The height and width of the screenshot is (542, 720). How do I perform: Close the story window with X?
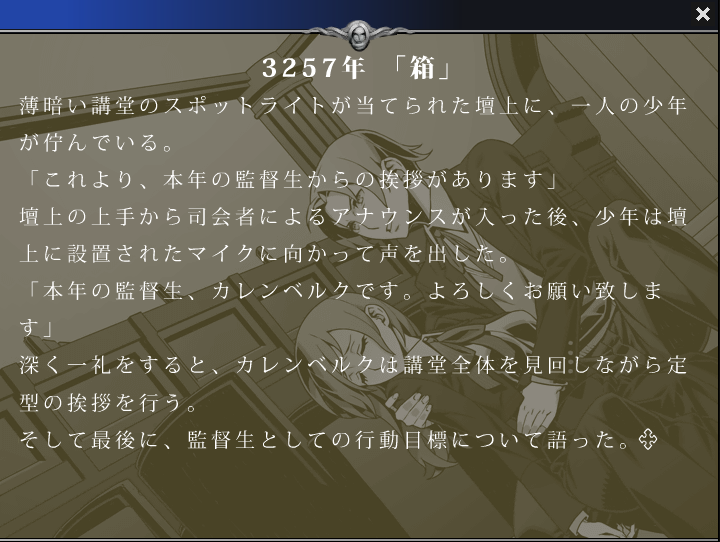(x=703, y=14)
